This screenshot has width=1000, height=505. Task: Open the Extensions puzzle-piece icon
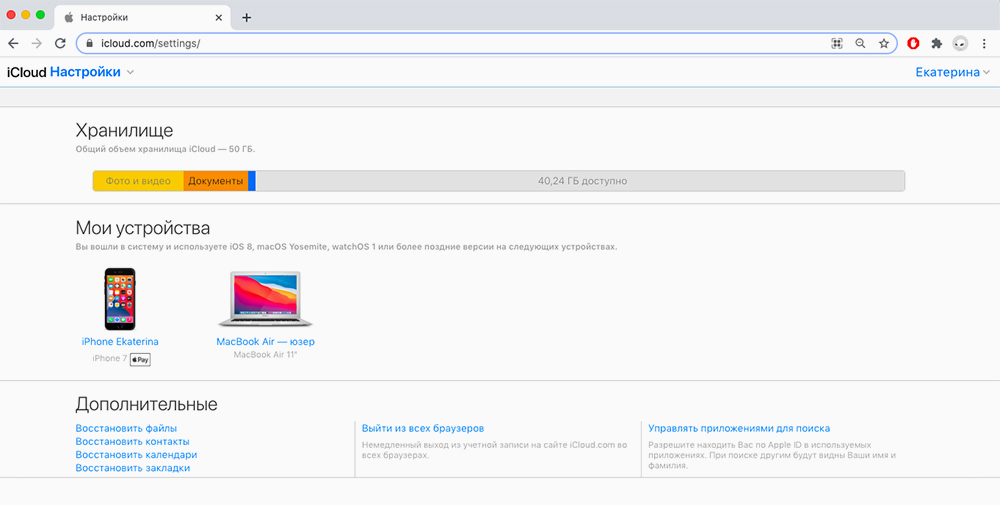[936, 43]
